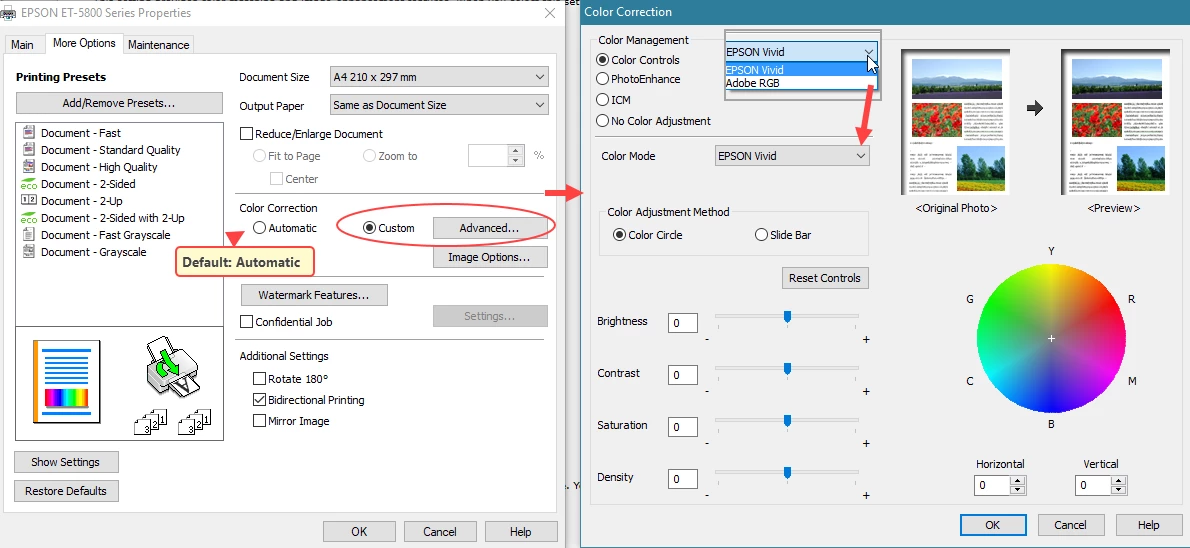Check the Rotate 180° option
Screen dimensions: 1190x548
click(x=260, y=379)
